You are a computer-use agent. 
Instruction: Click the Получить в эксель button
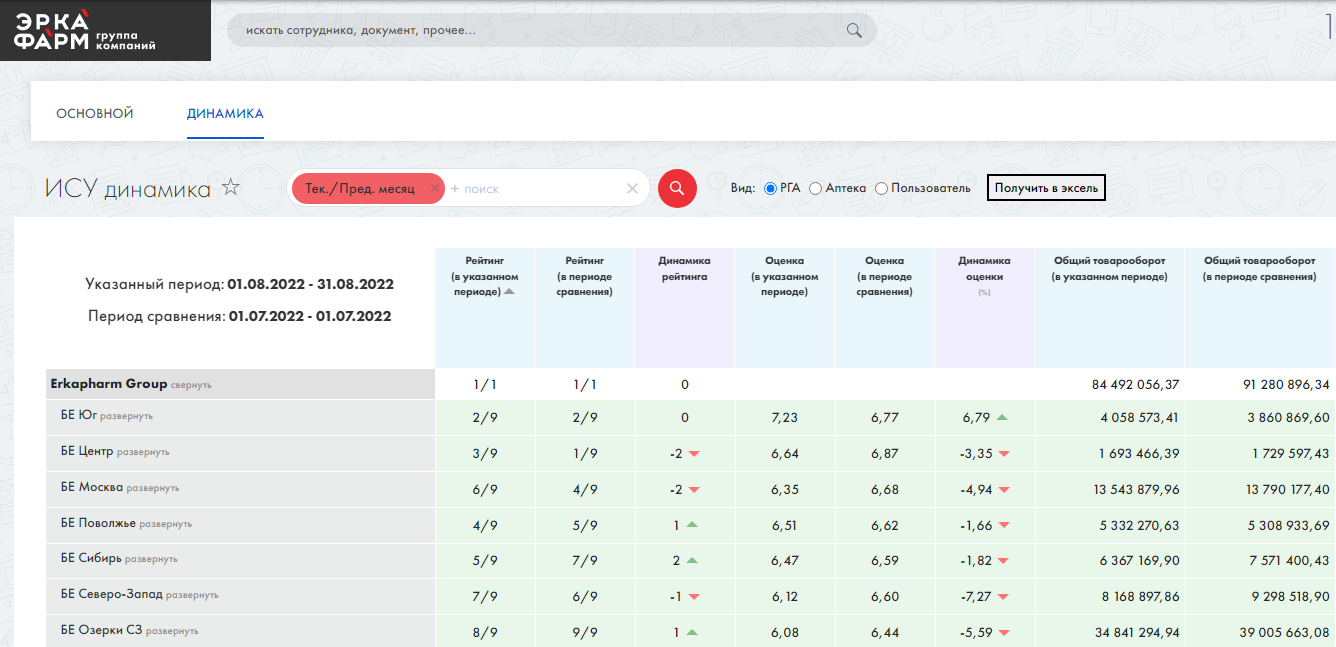(x=1046, y=188)
